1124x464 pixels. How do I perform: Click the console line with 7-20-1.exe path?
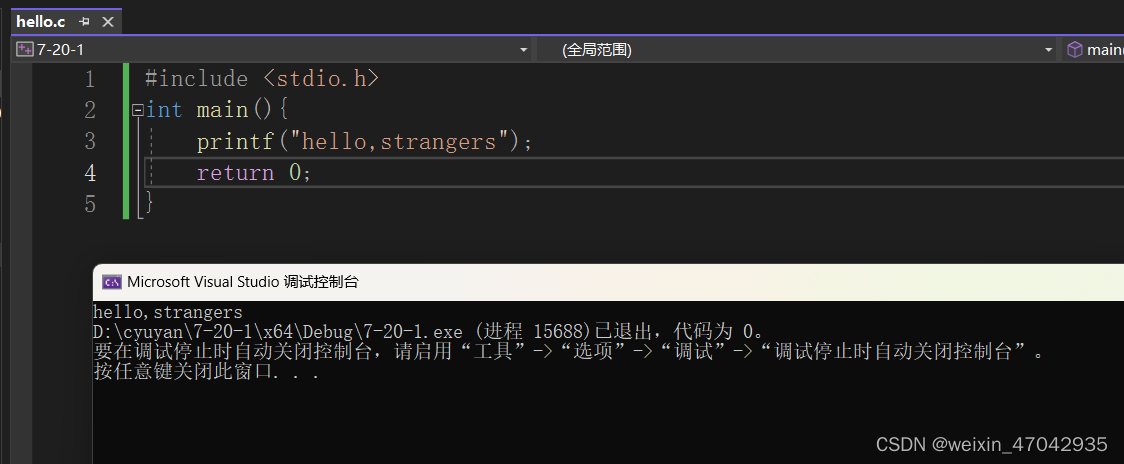pos(431,332)
